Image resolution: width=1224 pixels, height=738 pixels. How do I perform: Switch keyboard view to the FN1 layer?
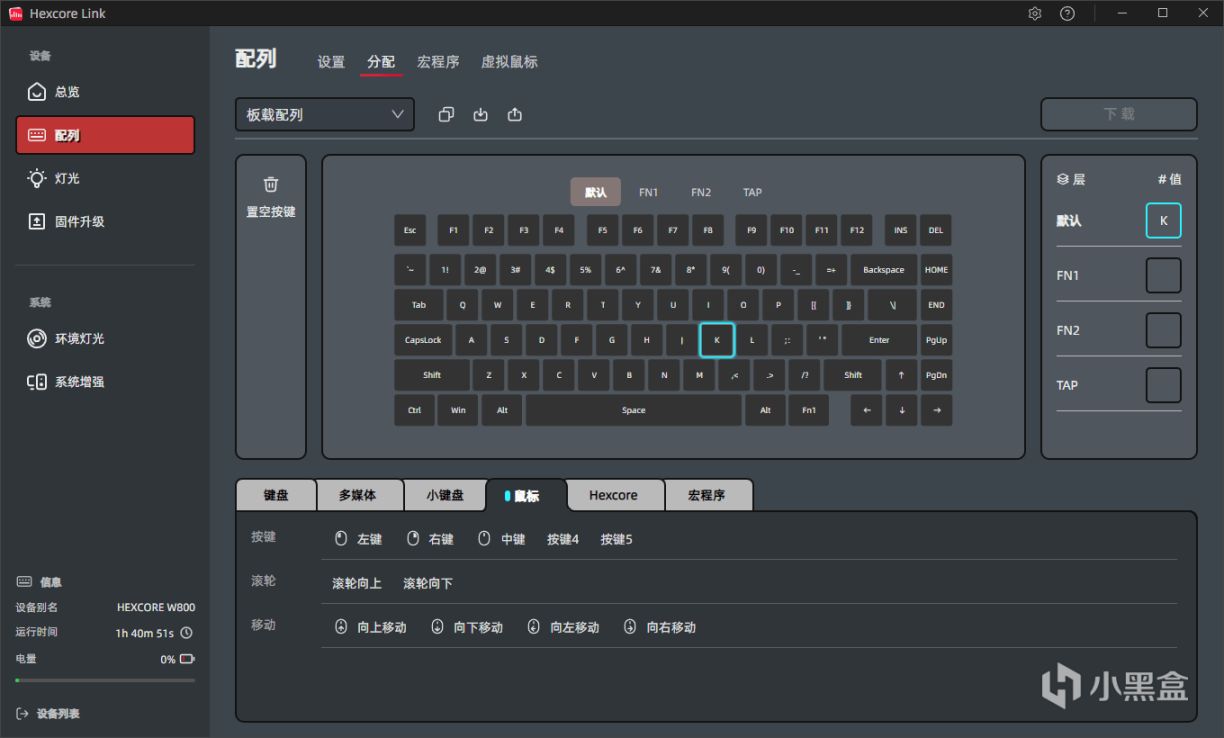tap(648, 192)
